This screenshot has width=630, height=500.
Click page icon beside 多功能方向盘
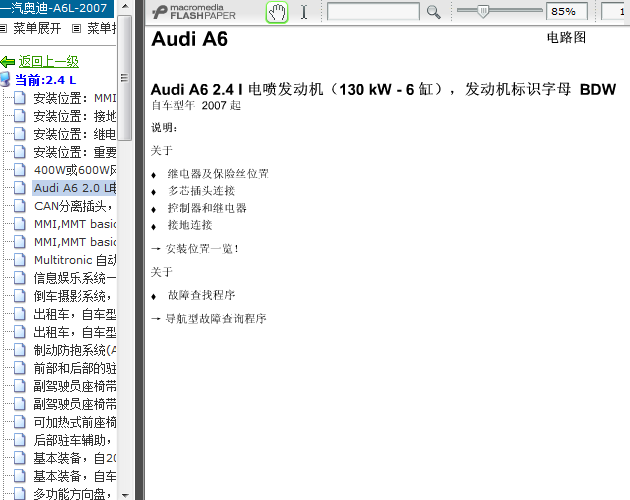(x=19, y=493)
